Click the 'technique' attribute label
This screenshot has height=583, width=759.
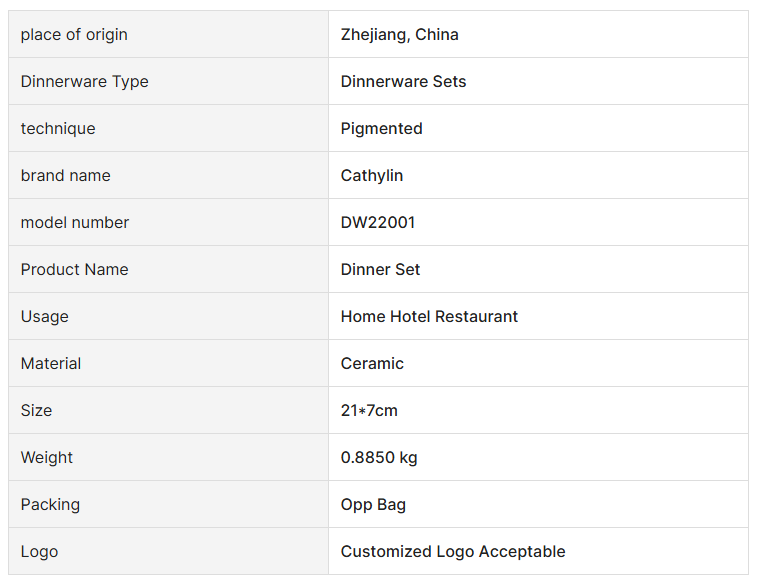(58, 129)
